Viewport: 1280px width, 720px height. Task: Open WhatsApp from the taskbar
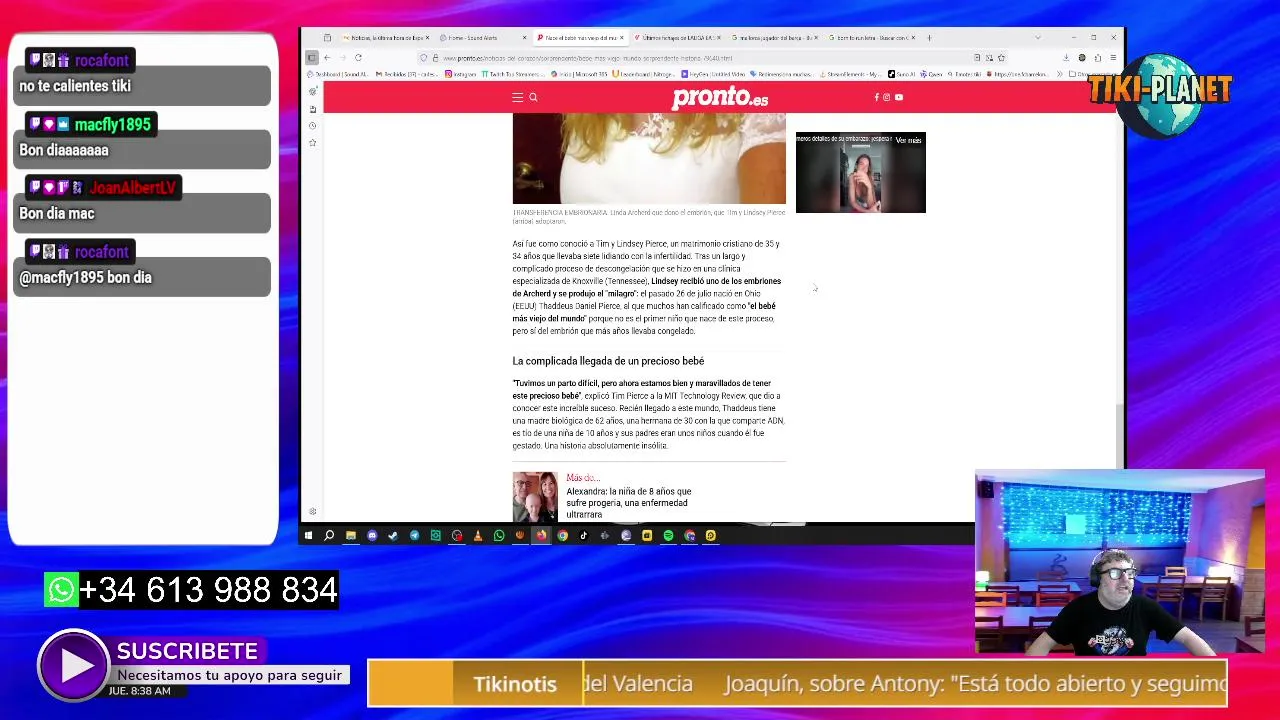coord(499,536)
